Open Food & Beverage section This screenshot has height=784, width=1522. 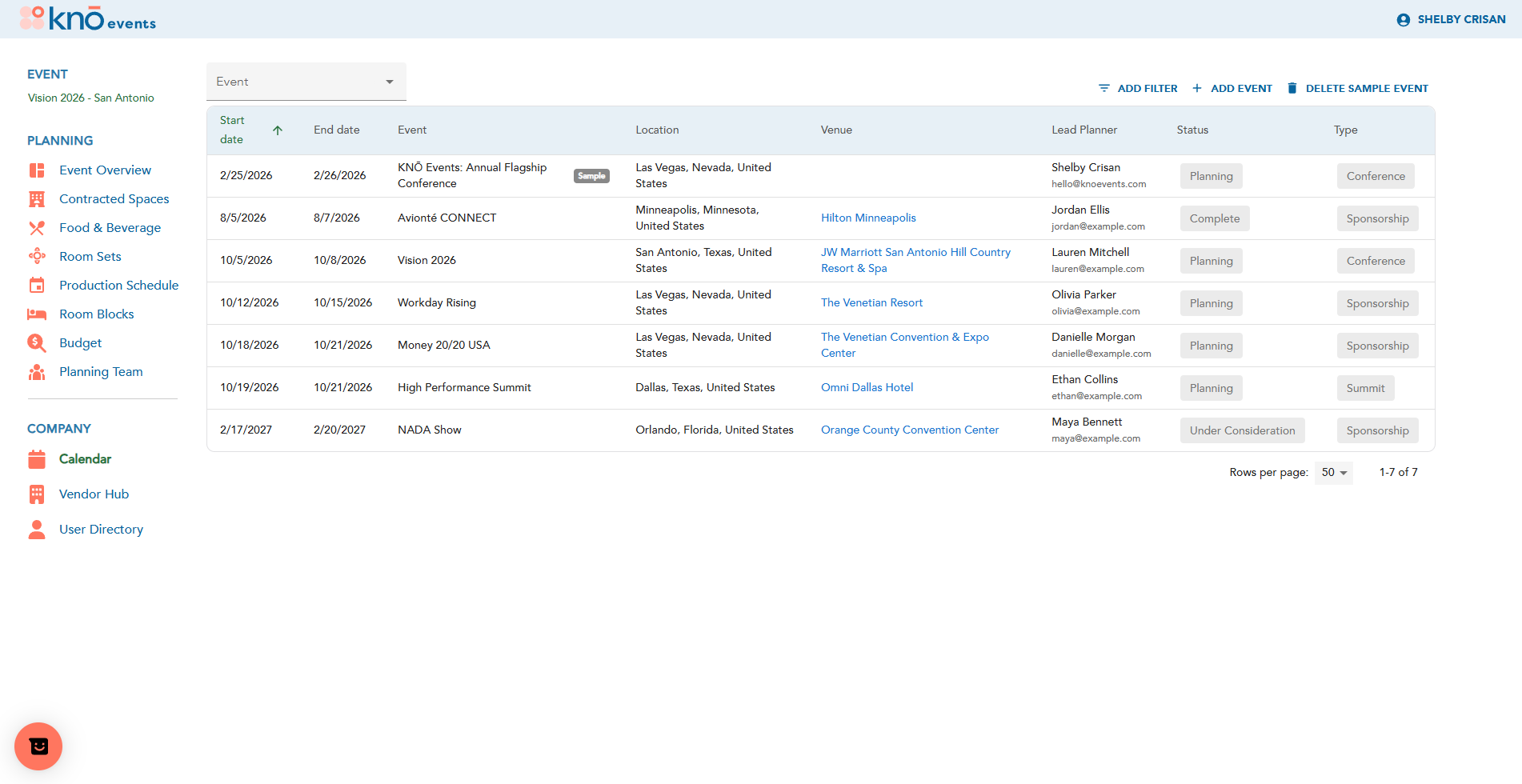pos(110,228)
